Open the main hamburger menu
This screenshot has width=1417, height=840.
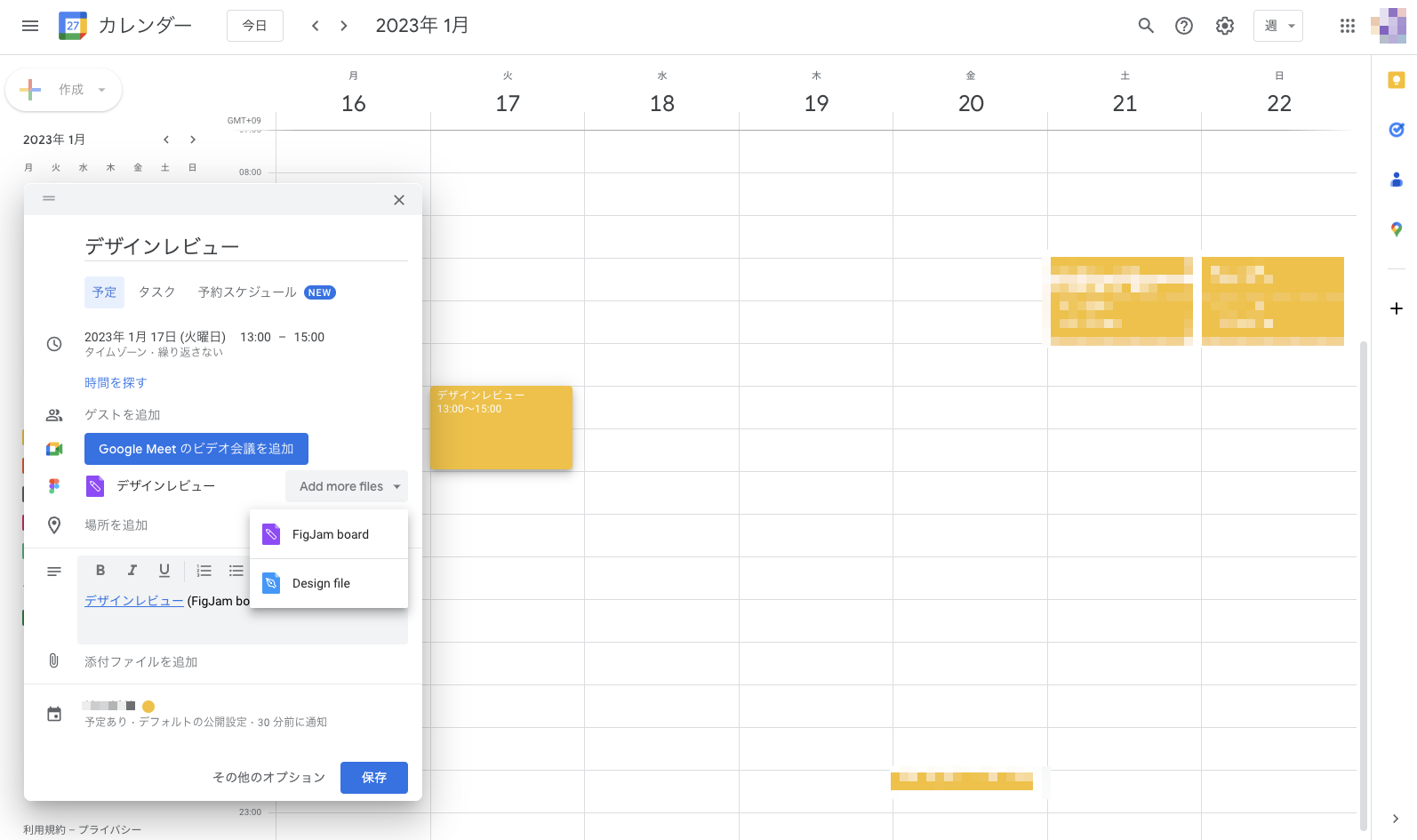(30, 26)
